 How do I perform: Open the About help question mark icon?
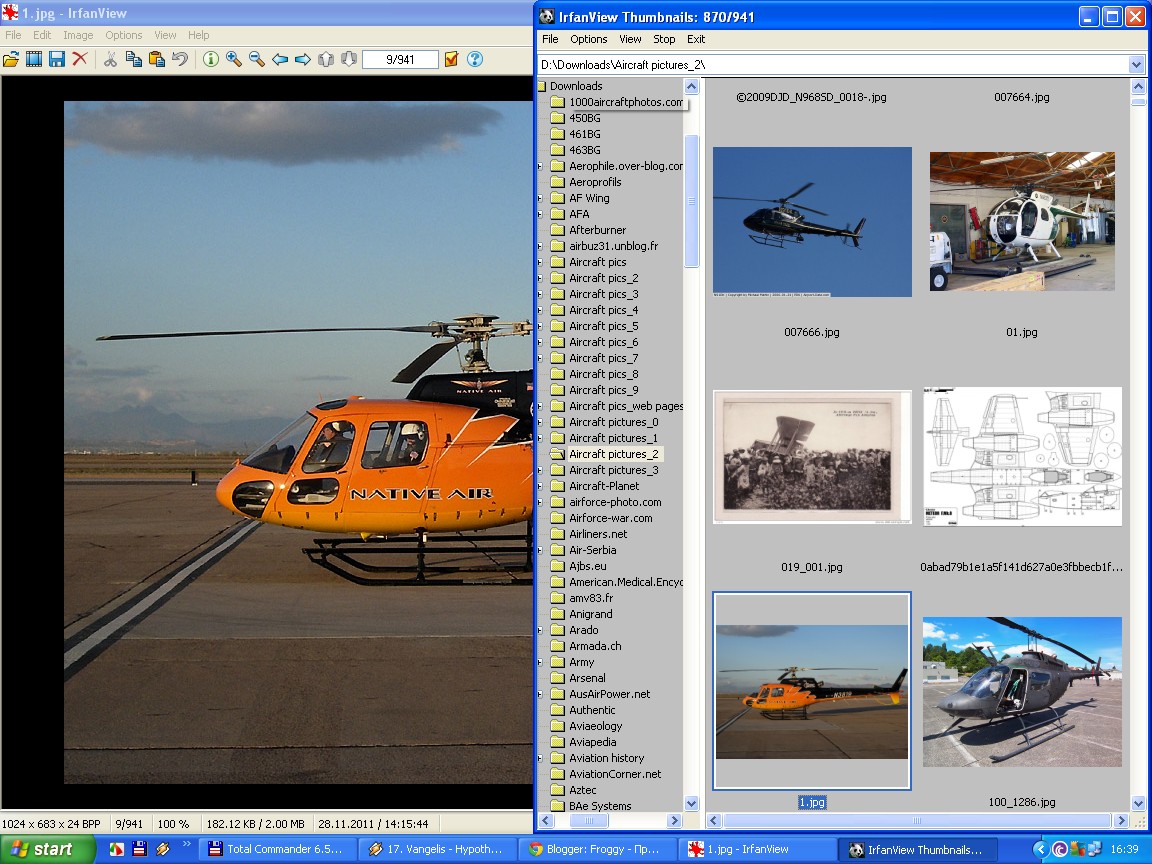[475, 60]
